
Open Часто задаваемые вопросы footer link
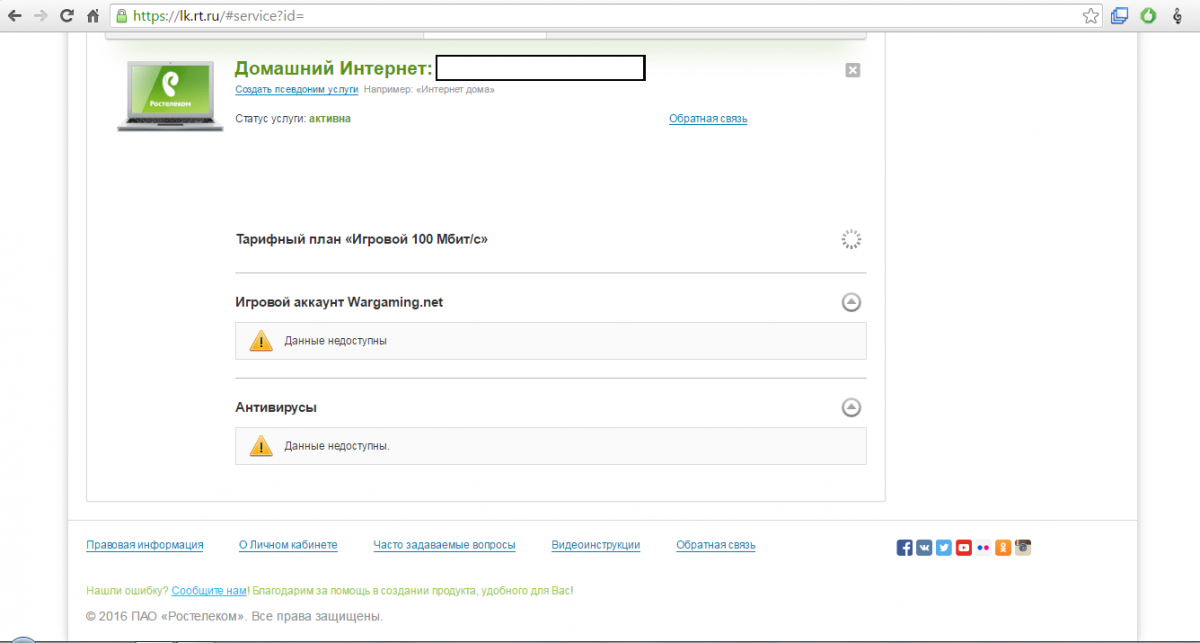pos(444,545)
